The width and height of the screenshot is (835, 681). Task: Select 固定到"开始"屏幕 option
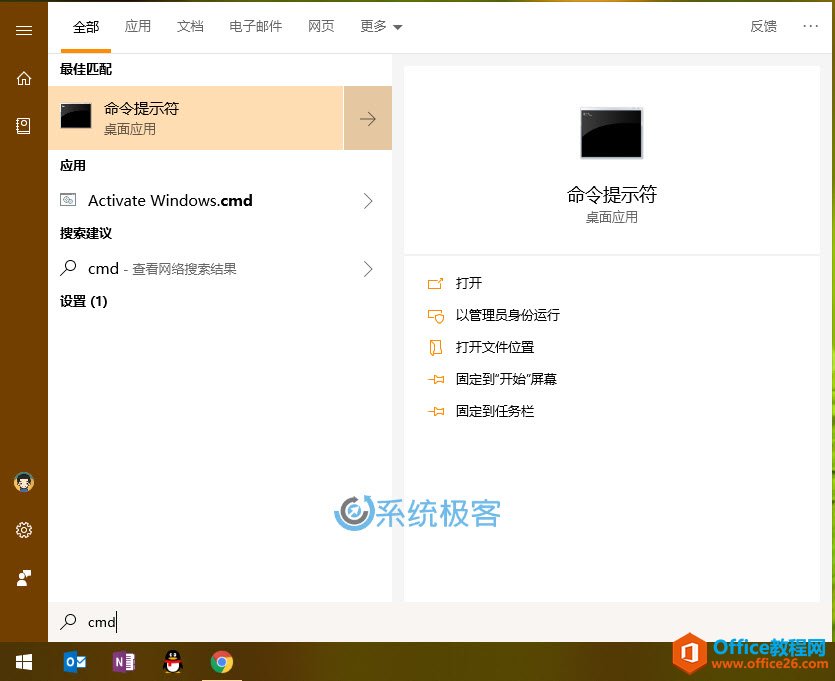(506, 379)
